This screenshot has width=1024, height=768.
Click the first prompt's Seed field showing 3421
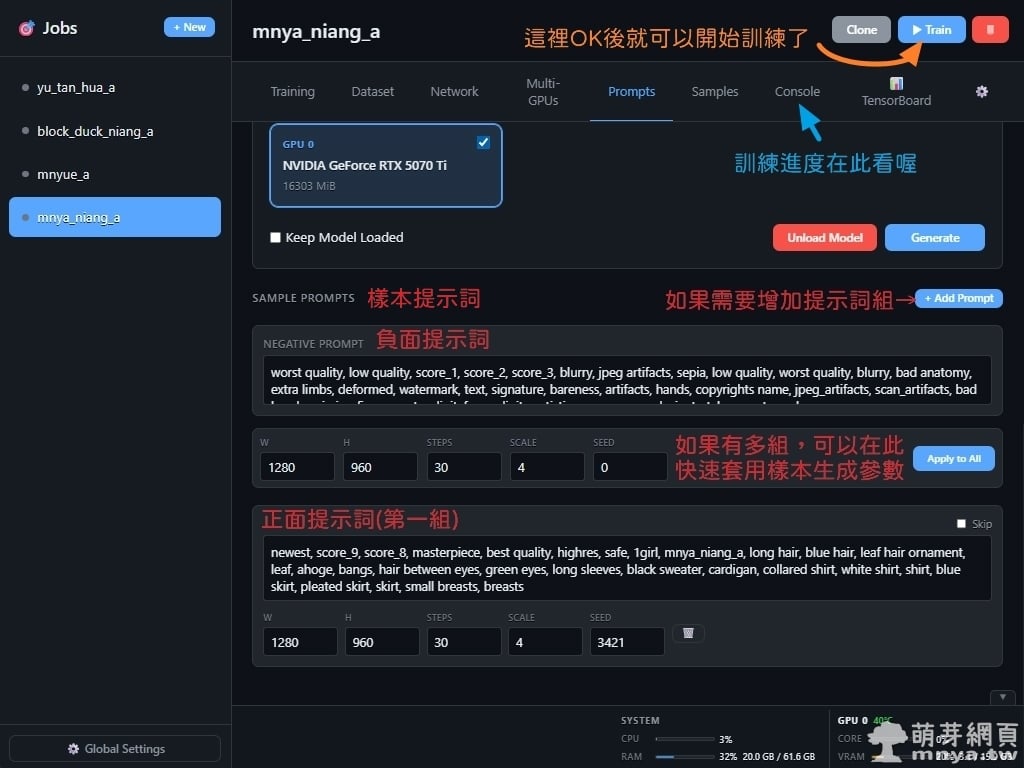627,642
